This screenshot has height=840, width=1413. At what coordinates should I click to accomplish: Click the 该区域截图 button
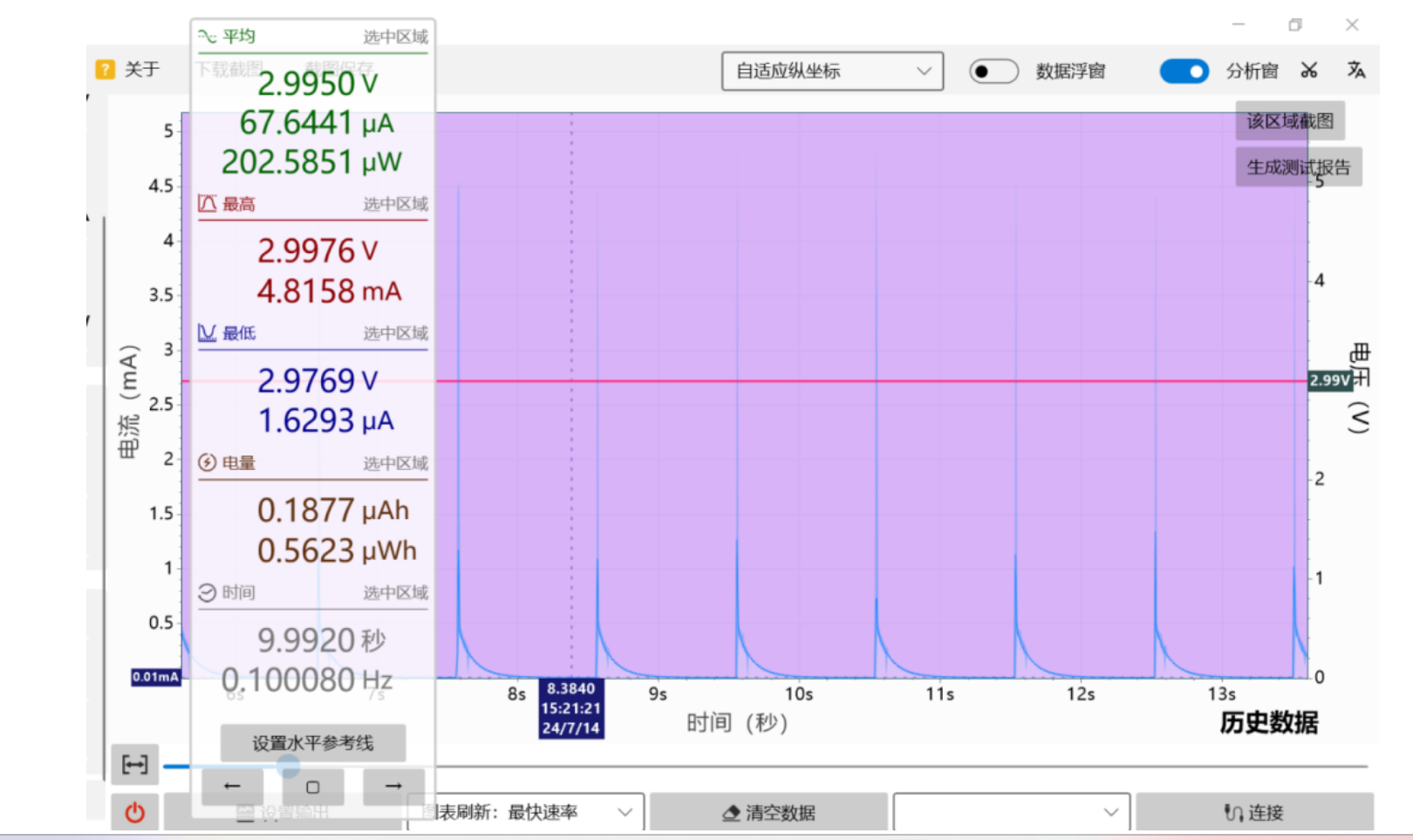1290,120
